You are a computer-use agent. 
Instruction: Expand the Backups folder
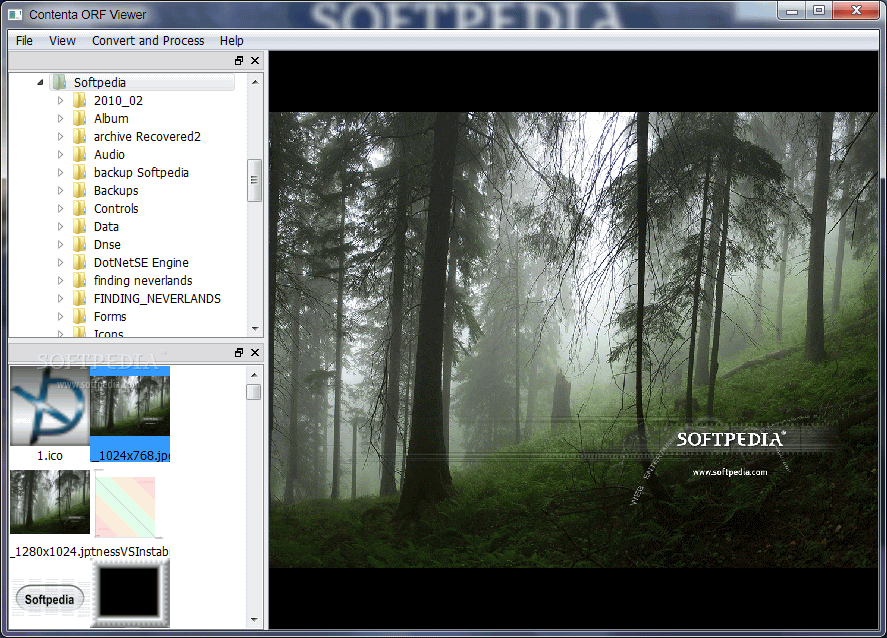point(61,191)
